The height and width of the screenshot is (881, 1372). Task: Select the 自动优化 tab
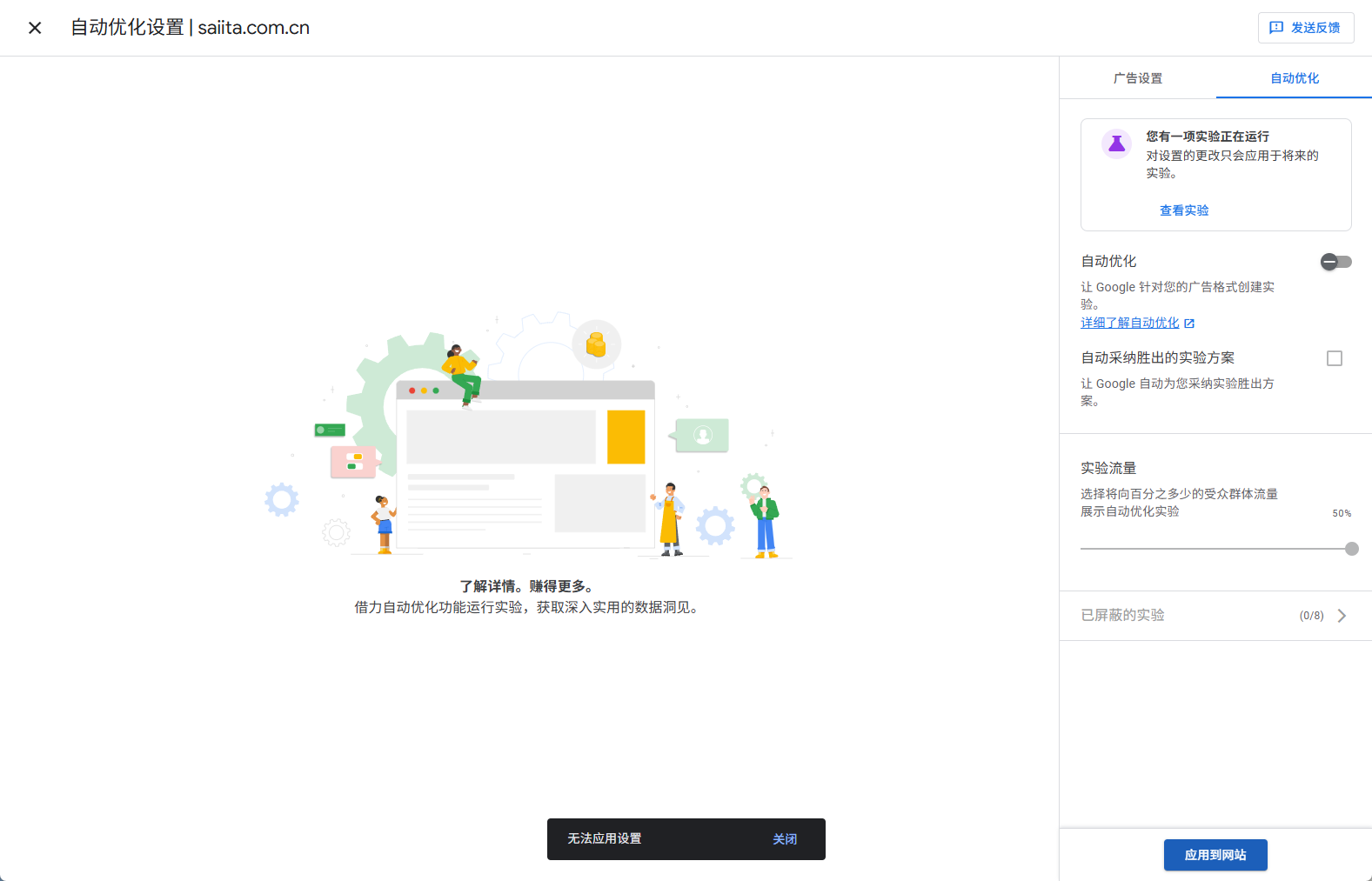coord(1294,78)
